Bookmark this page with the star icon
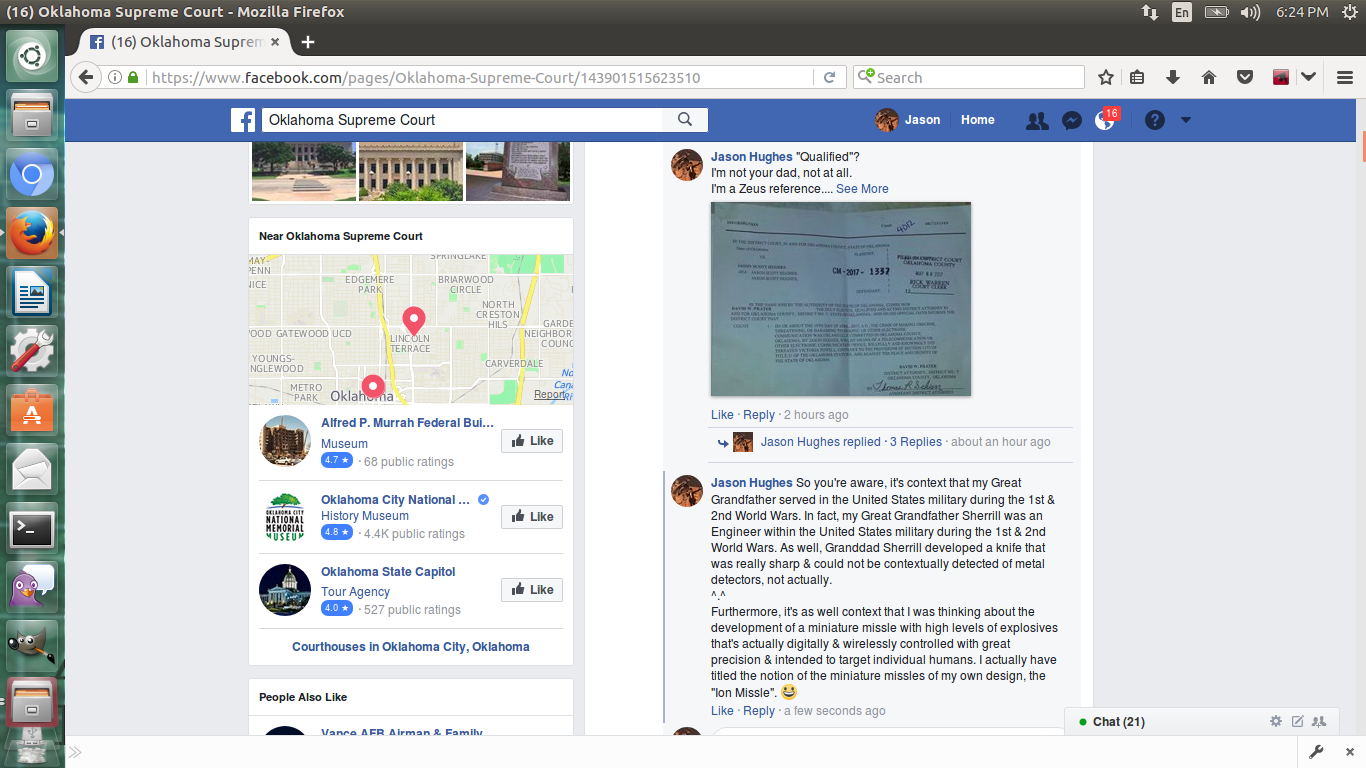The width and height of the screenshot is (1366, 768). click(1106, 77)
